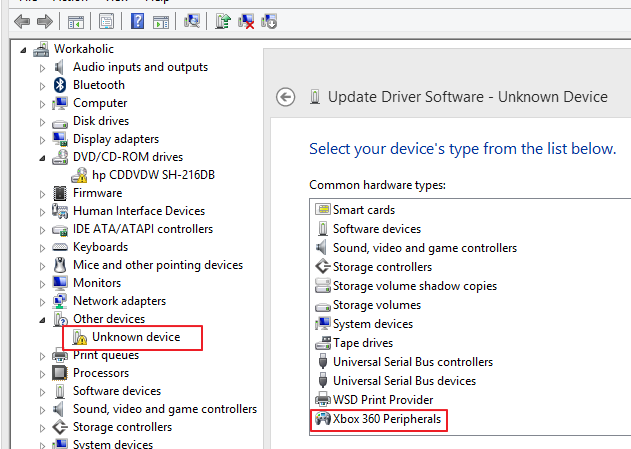This screenshot has width=631, height=449.
Task: Expand the Firmware category arrow
Action: point(42,194)
